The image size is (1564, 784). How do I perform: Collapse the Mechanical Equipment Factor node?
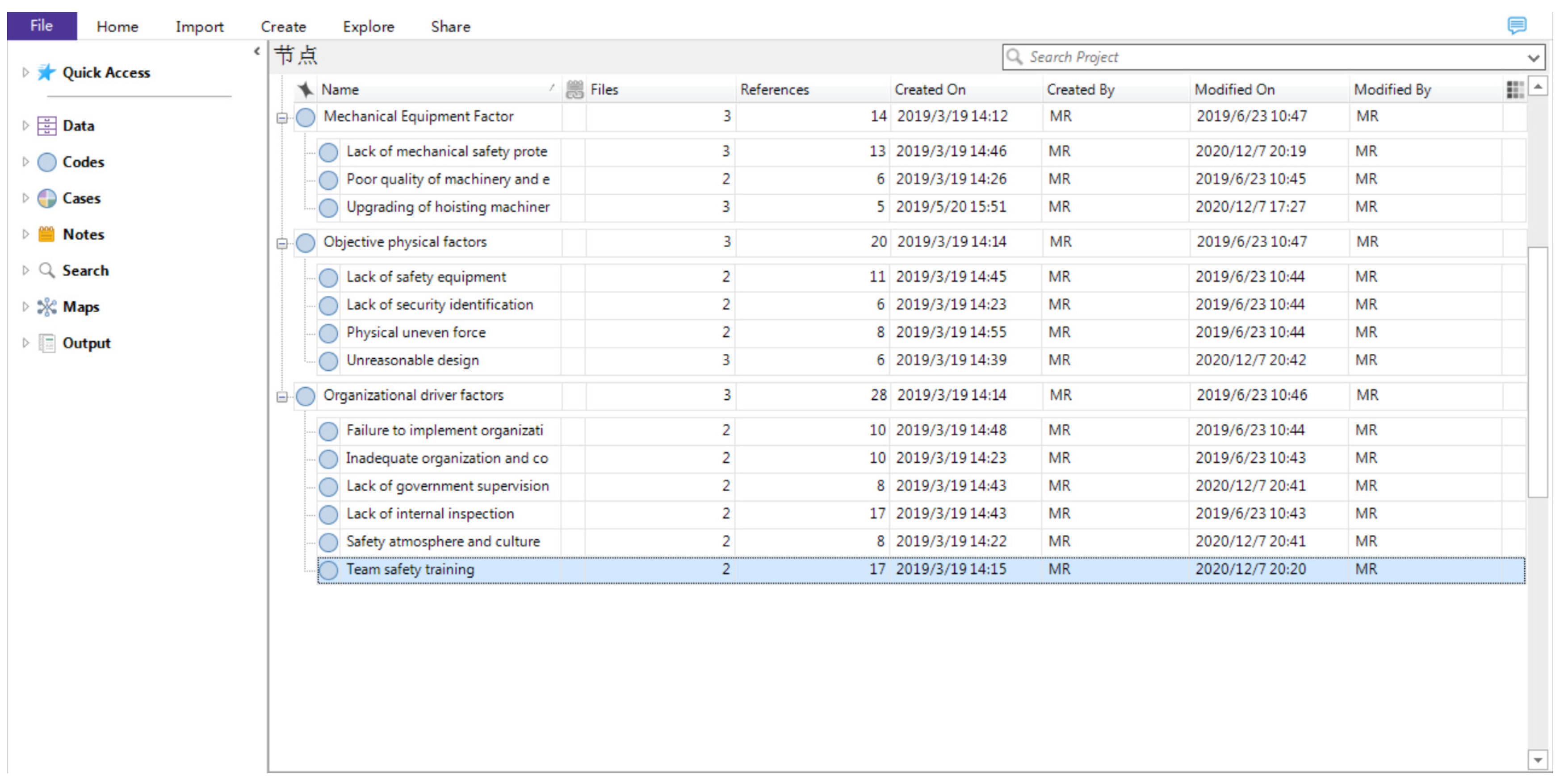pos(282,118)
